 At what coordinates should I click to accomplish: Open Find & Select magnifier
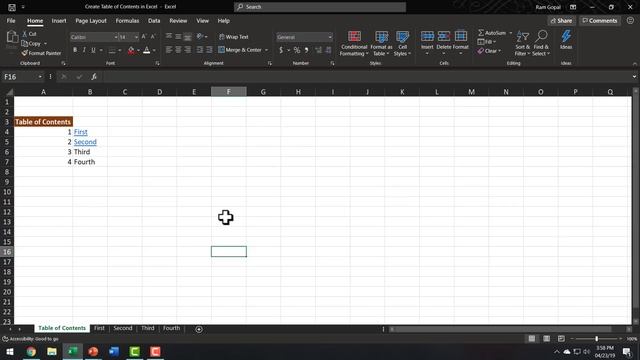541,43
